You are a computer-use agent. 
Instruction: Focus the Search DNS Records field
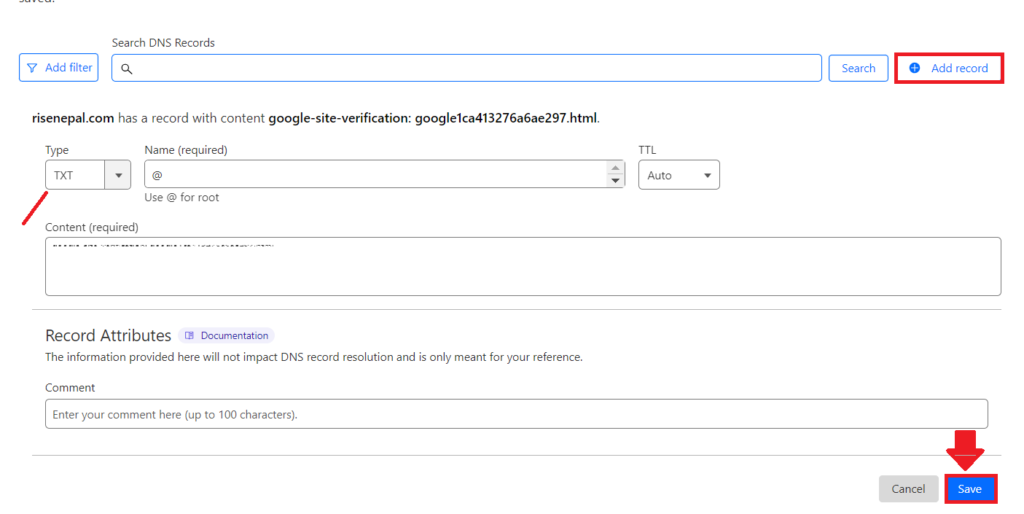[466, 68]
